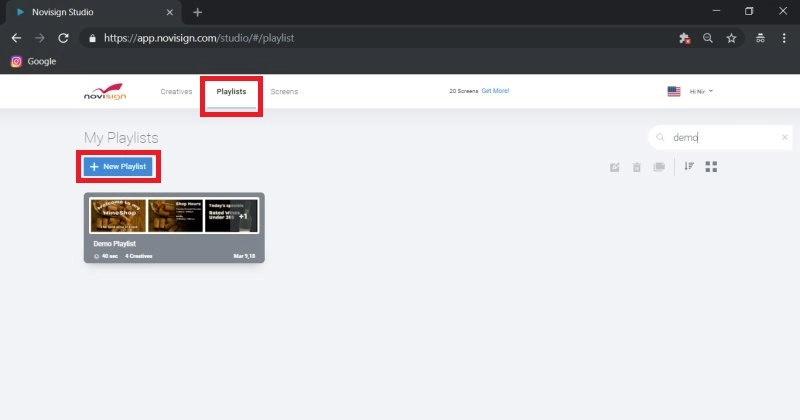Switch to the Screens tab
800x420 pixels.
pyautogui.click(x=284, y=91)
